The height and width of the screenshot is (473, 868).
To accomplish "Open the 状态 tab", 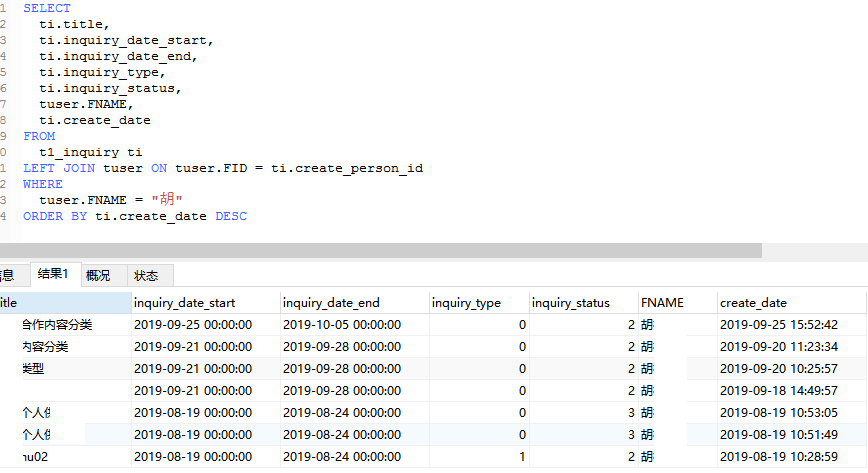I will (151, 275).
